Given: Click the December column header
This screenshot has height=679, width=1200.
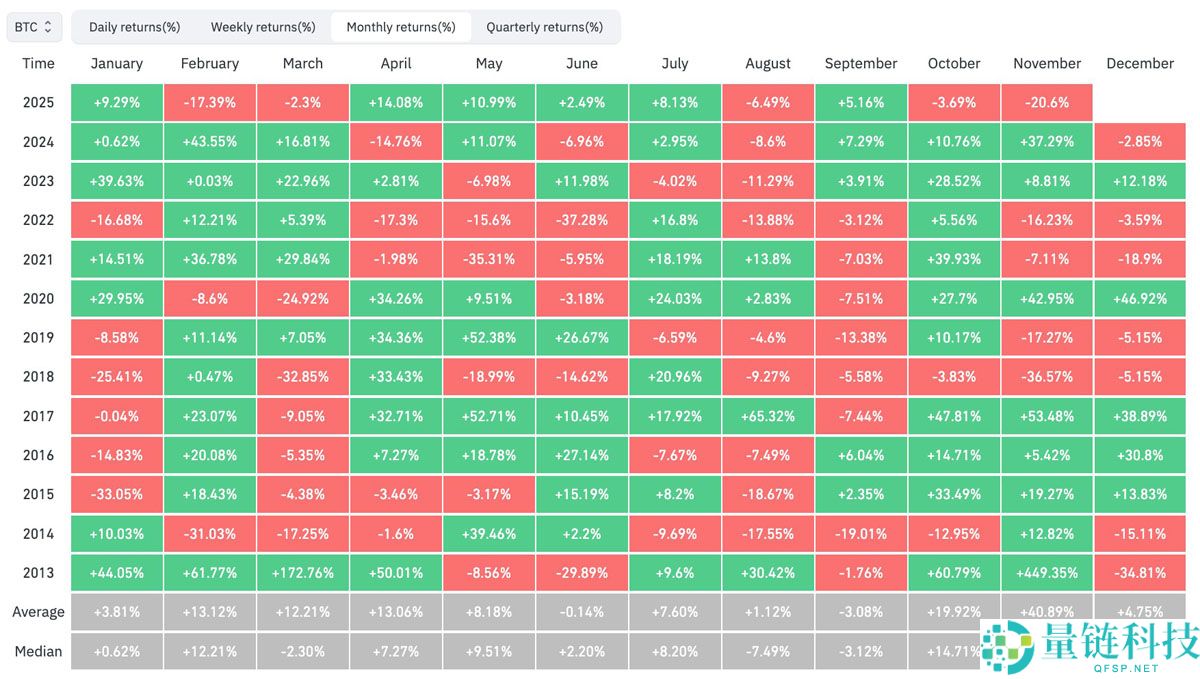Looking at the screenshot, I should [x=1140, y=63].
